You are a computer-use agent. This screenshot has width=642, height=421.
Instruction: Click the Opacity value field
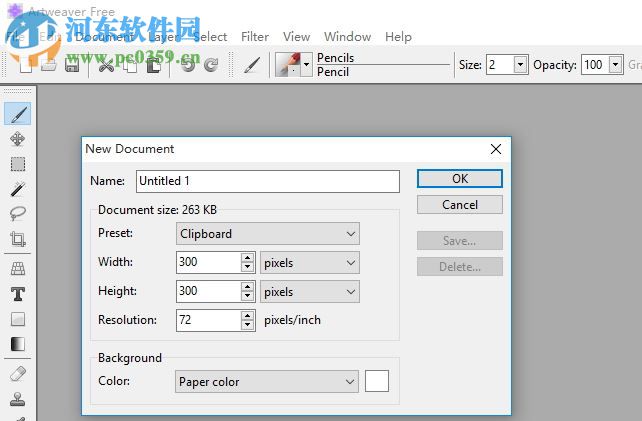[595, 64]
